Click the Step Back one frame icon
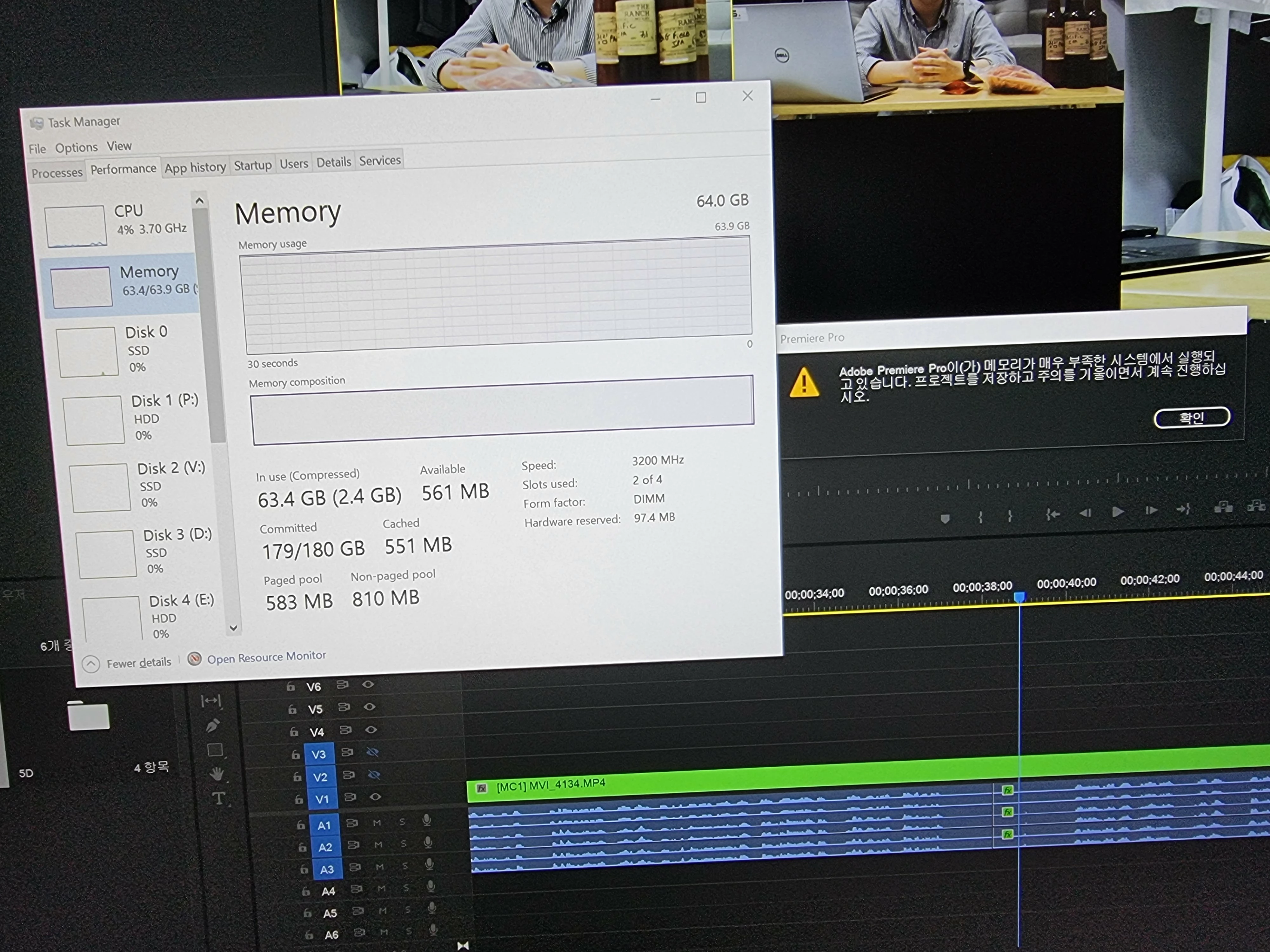This screenshot has width=1270, height=952. [x=1085, y=512]
